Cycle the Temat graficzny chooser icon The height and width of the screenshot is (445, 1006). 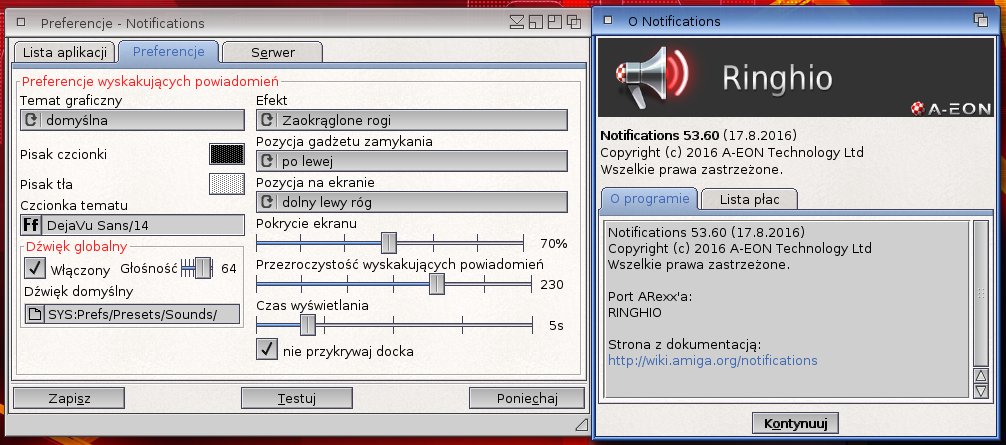point(31,120)
